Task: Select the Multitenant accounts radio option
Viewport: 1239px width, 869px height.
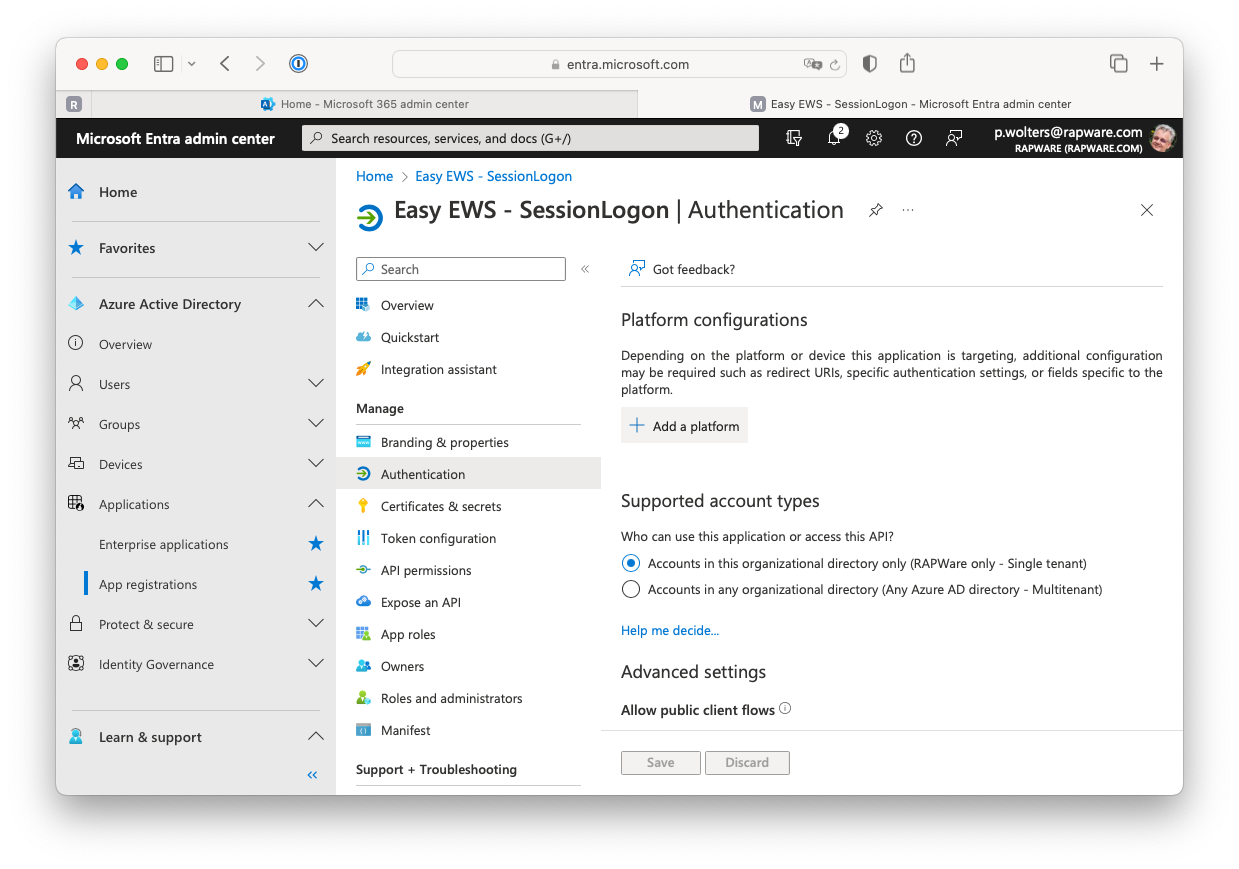Action: pyautogui.click(x=631, y=589)
